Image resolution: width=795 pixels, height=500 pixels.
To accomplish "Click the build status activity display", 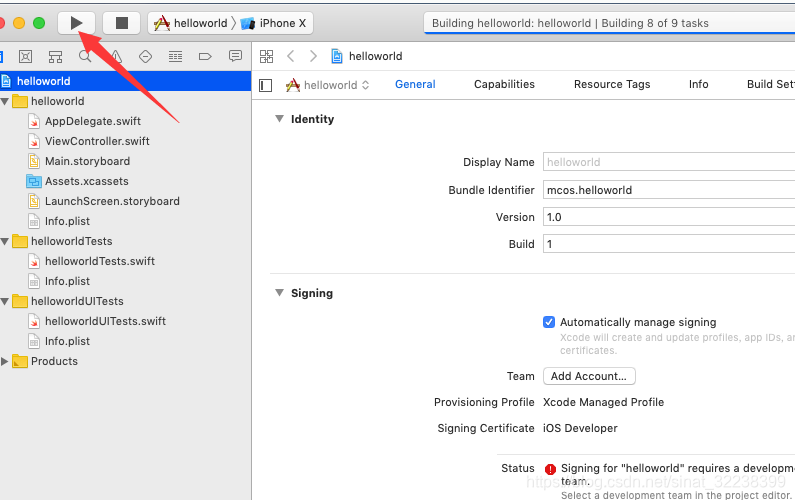I will click(x=609, y=23).
